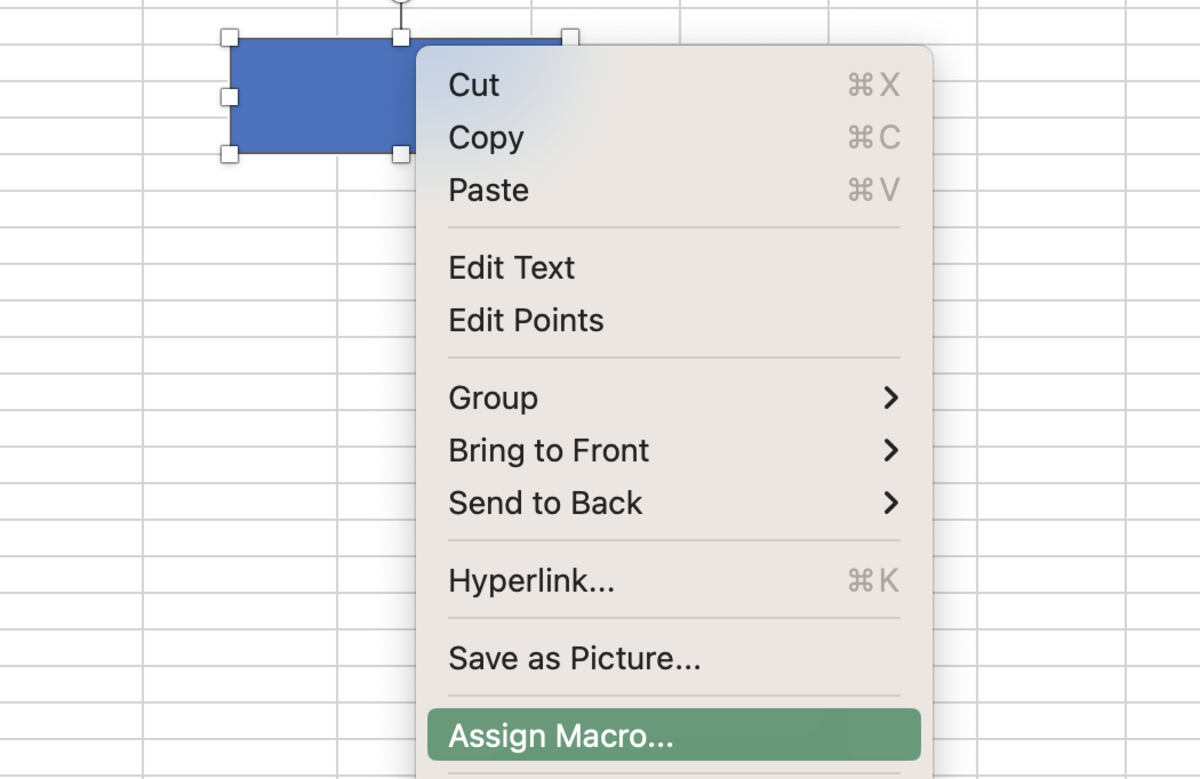
Task: Click the shape's left-middle sizing handle
Action: coord(231,97)
